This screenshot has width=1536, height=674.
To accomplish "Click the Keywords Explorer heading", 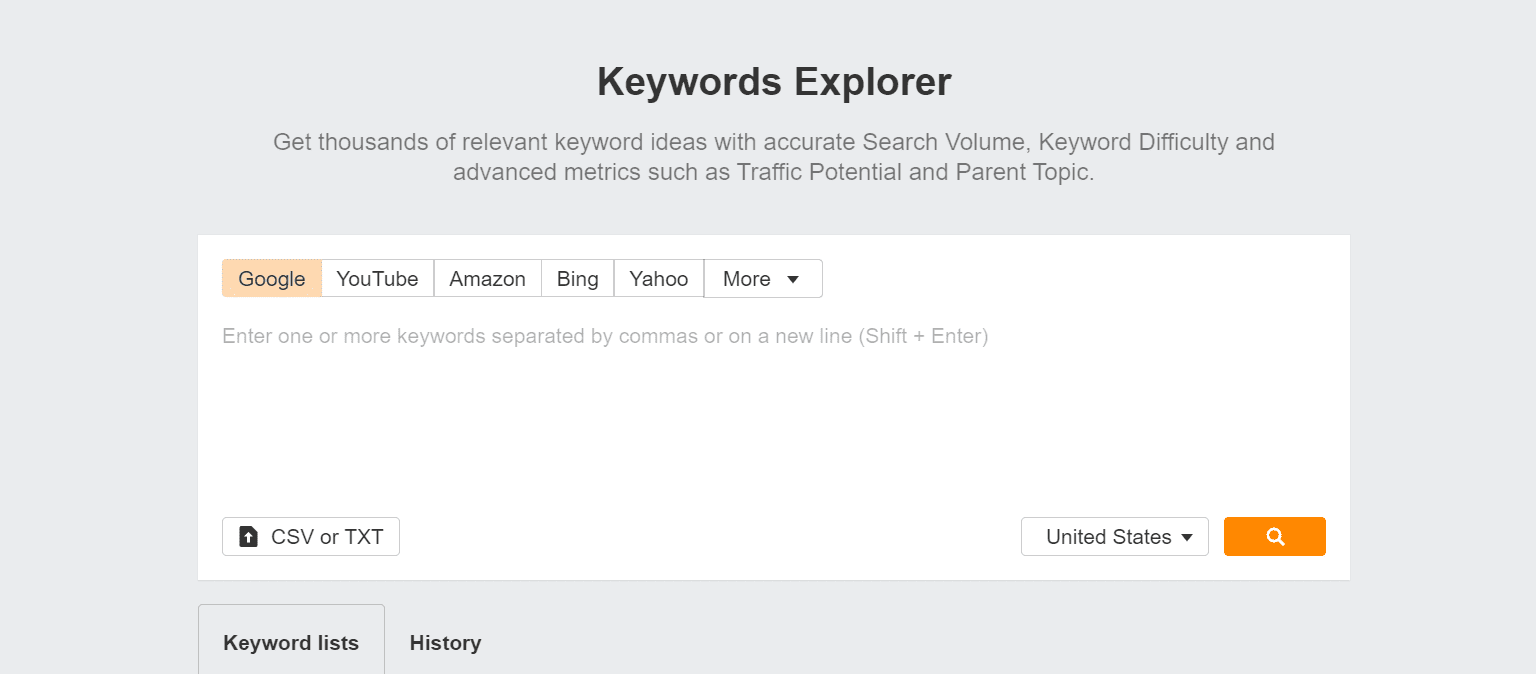I will coord(774,82).
